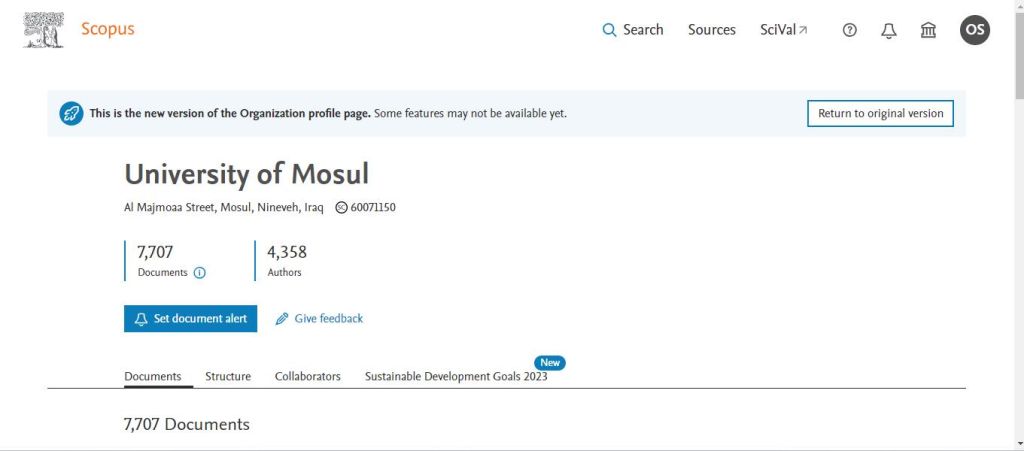Open the OS user account avatar
1024x451 pixels.
point(975,30)
